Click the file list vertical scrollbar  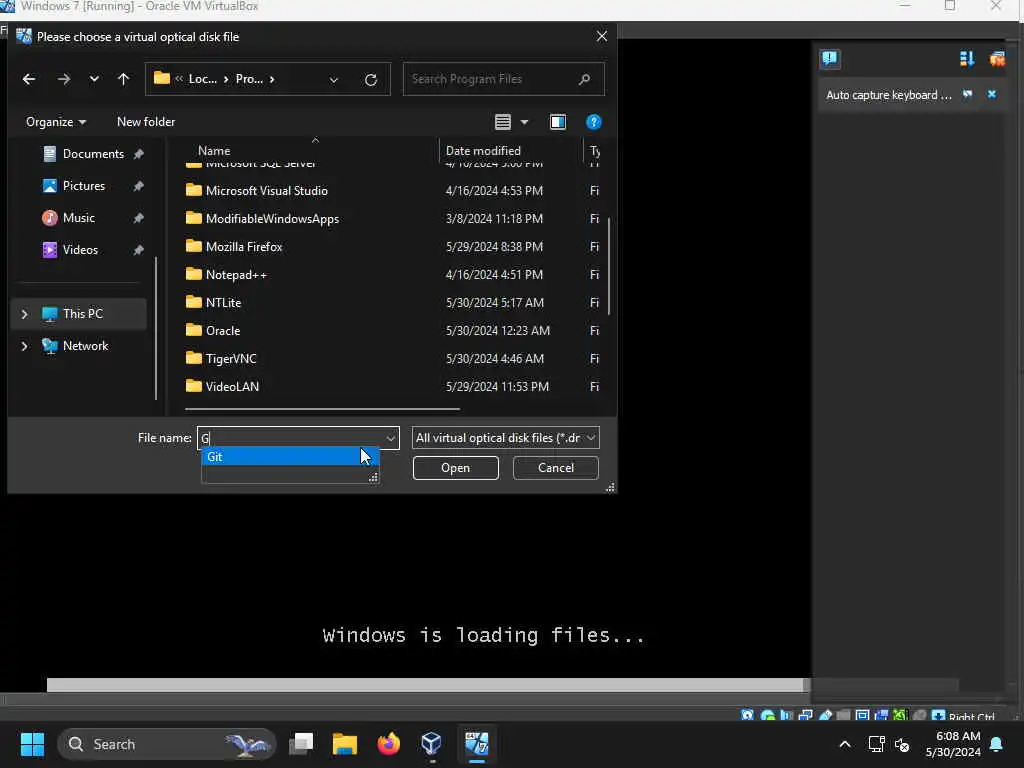click(609, 266)
